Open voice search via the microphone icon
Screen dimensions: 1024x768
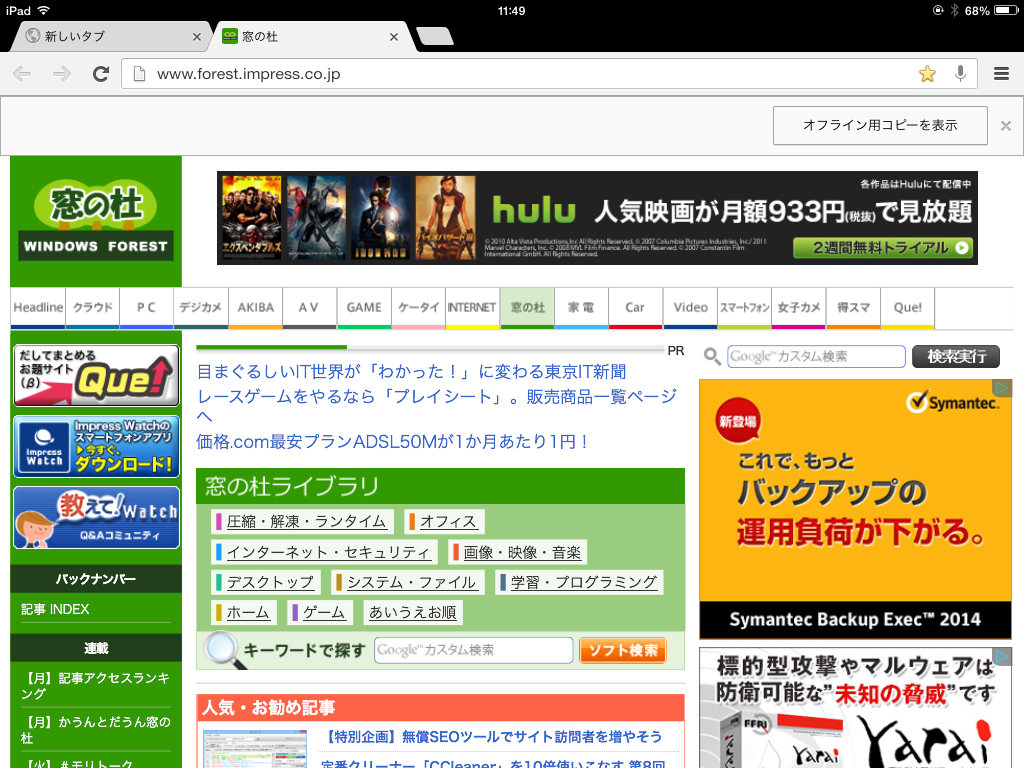(959, 73)
